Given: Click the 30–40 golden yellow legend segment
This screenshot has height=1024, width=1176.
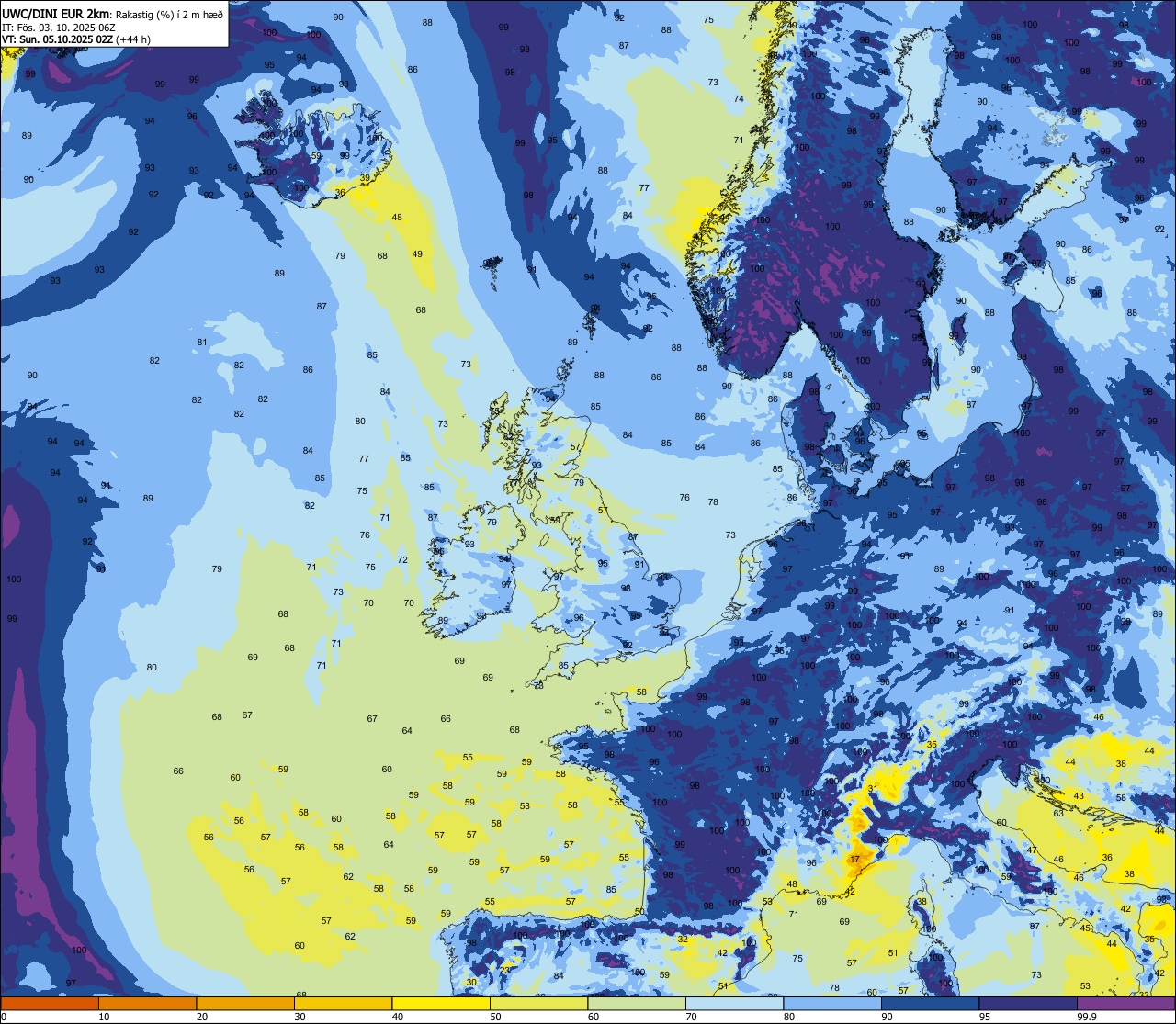Looking at the screenshot, I should [x=343, y=1003].
